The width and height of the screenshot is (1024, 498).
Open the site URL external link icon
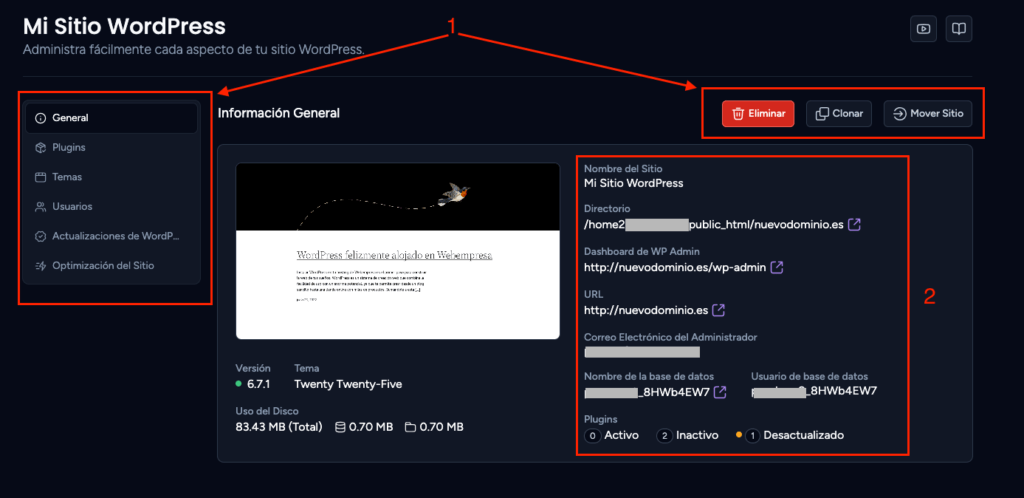pos(718,309)
